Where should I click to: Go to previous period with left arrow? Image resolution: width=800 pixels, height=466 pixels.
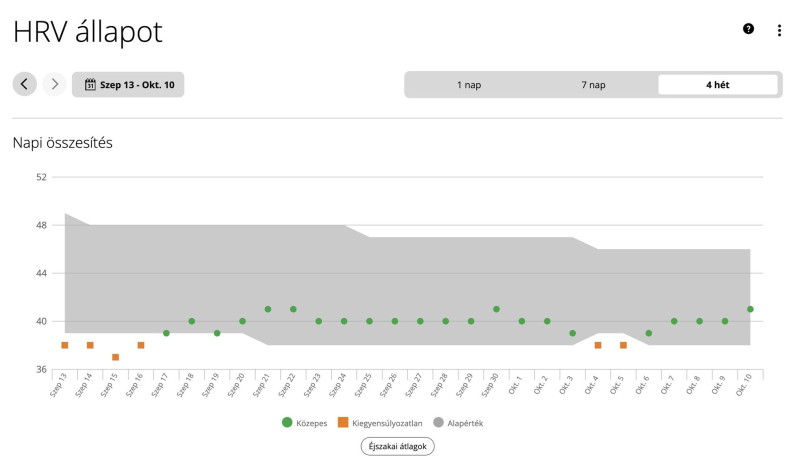point(25,84)
